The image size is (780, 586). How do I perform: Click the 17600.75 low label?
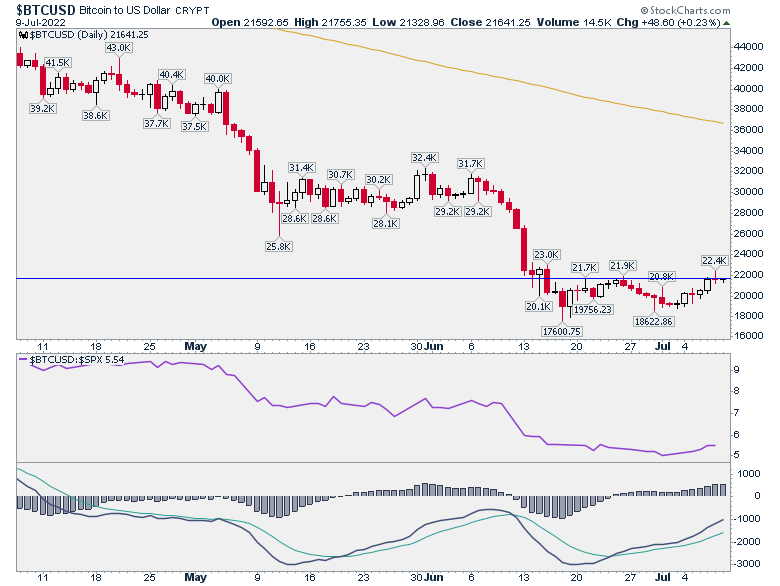coord(562,331)
